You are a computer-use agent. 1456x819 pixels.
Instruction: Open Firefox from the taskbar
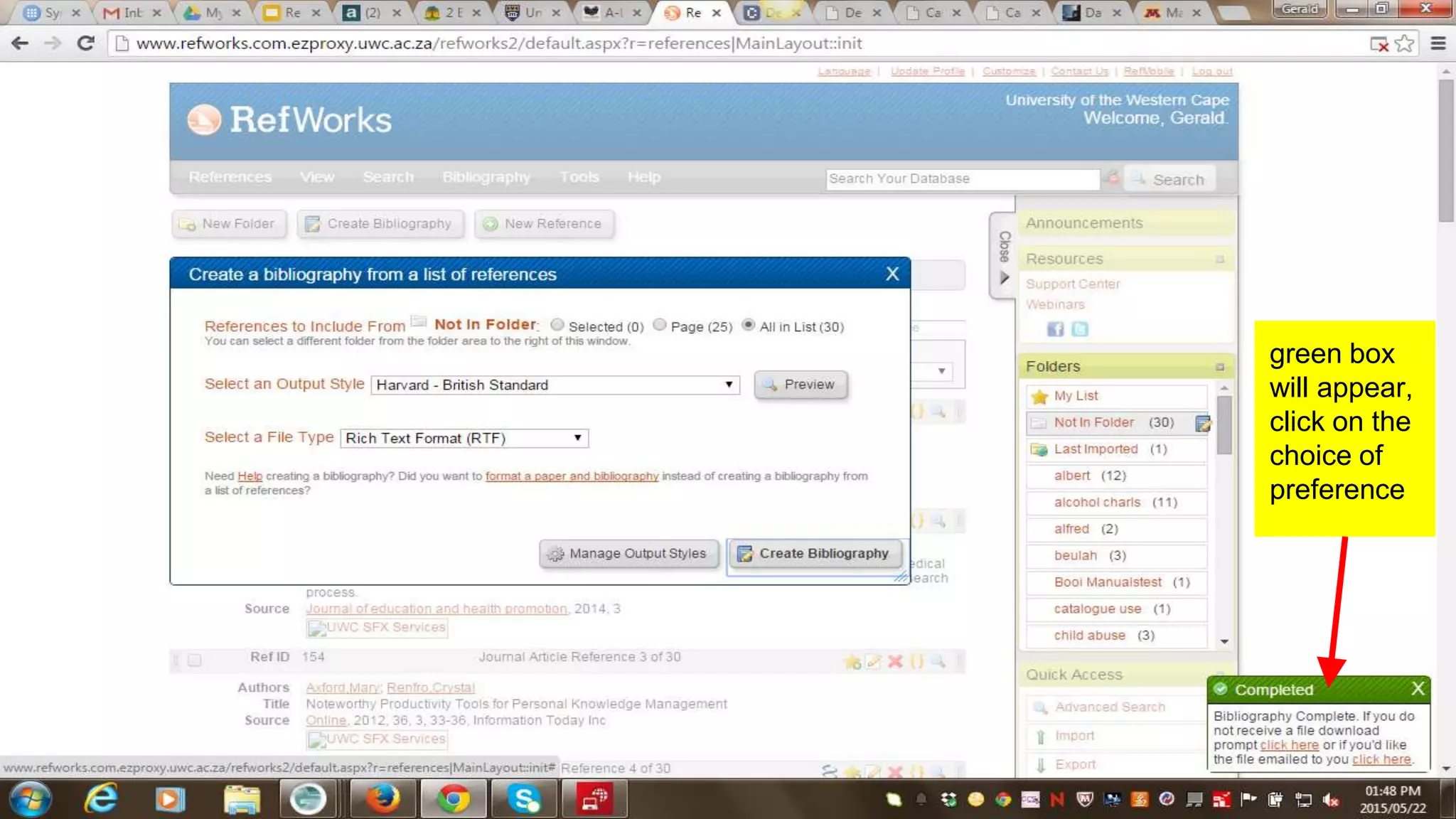[x=382, y=799]
